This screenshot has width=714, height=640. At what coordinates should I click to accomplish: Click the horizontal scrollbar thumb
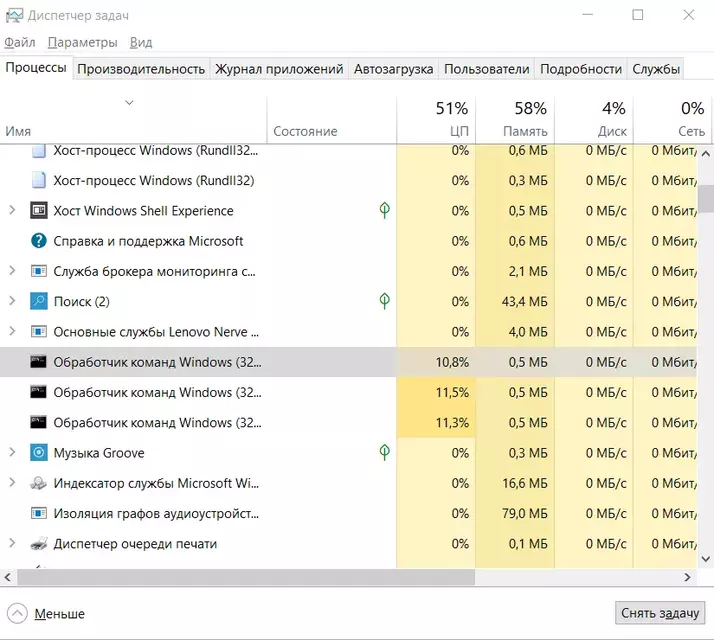246,577
